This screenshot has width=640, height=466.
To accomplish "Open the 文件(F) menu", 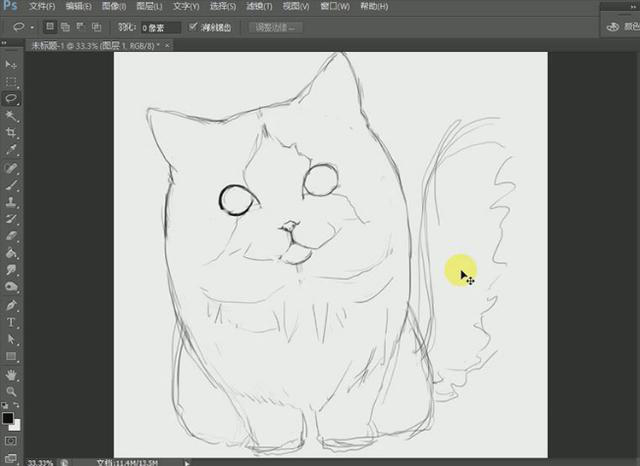I will click(43, 6).
